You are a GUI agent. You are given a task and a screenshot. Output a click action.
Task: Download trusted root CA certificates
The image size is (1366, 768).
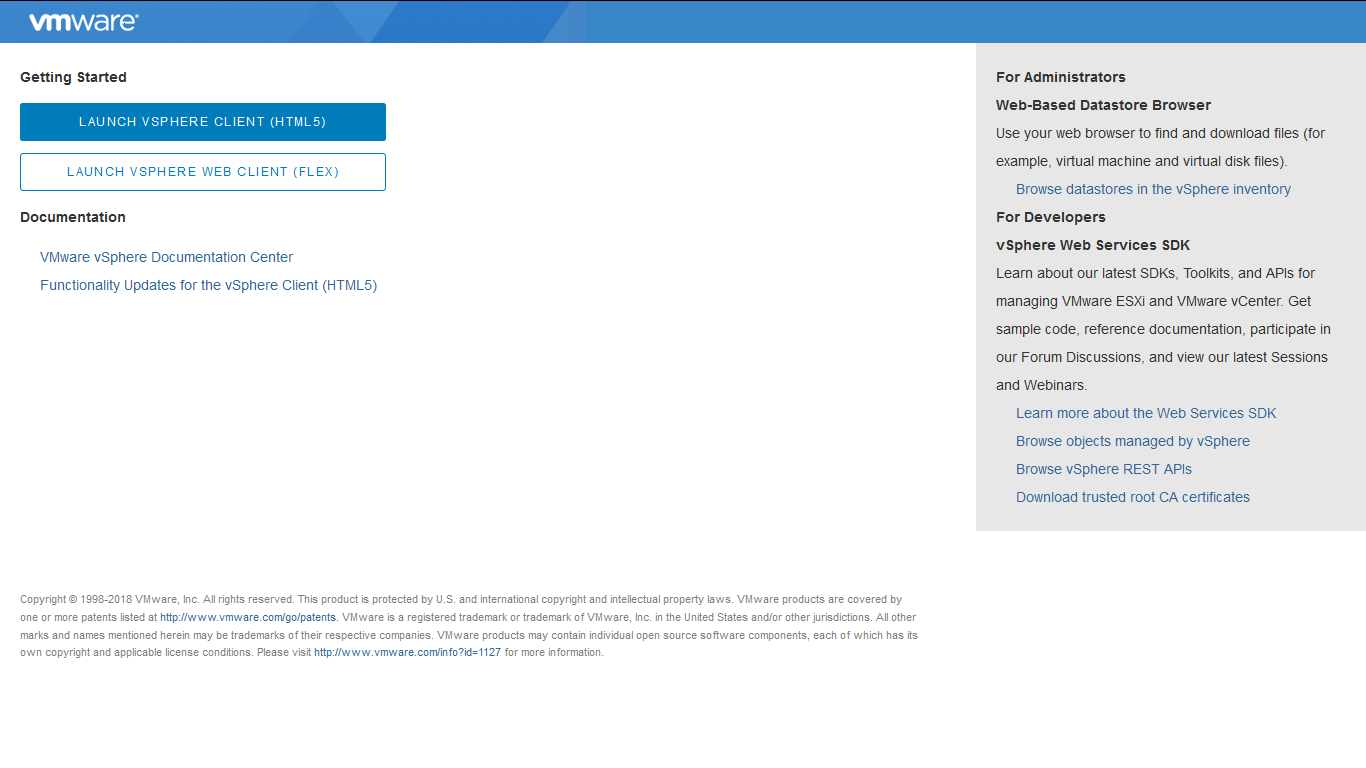tap(1132, 497)
